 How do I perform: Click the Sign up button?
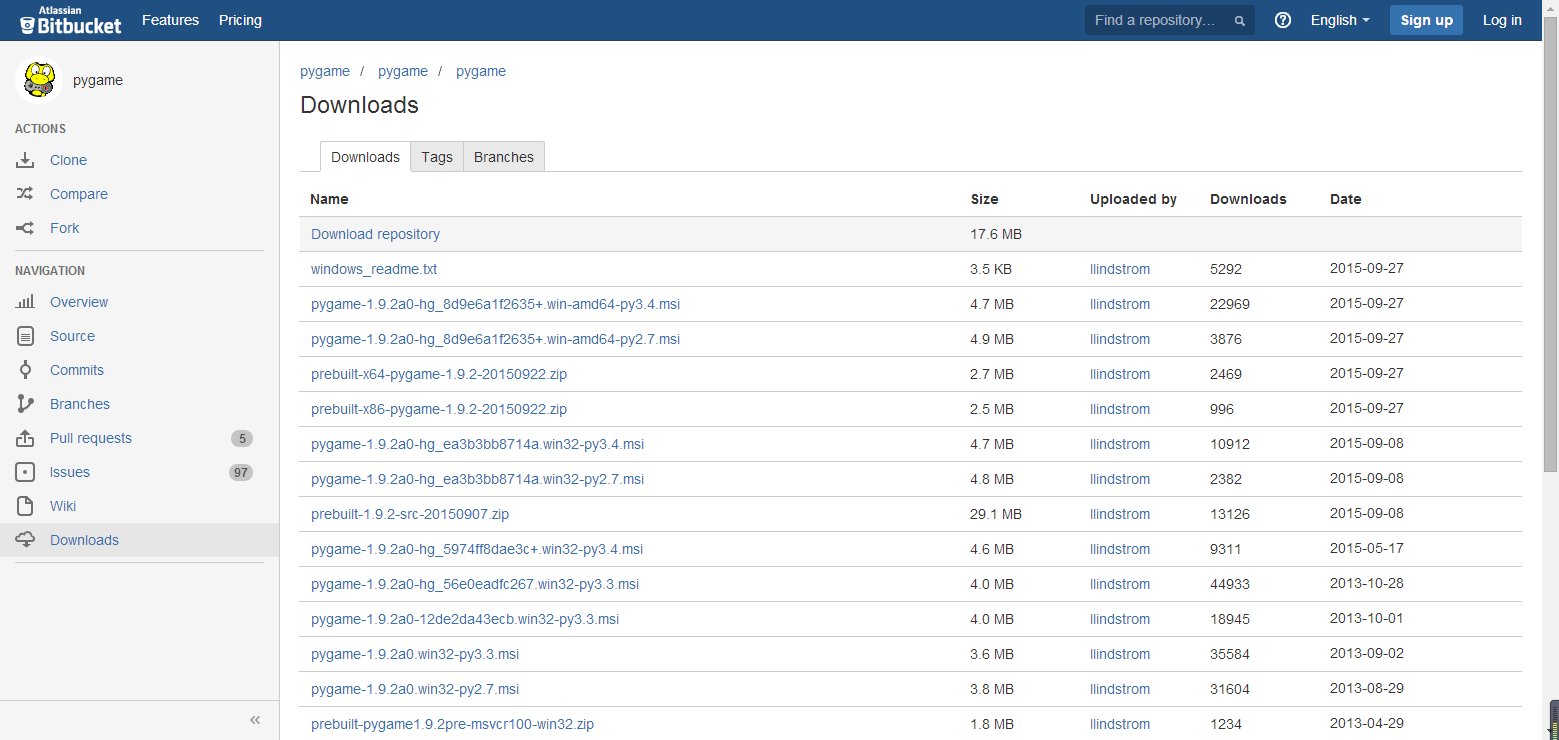[1426, 20]
